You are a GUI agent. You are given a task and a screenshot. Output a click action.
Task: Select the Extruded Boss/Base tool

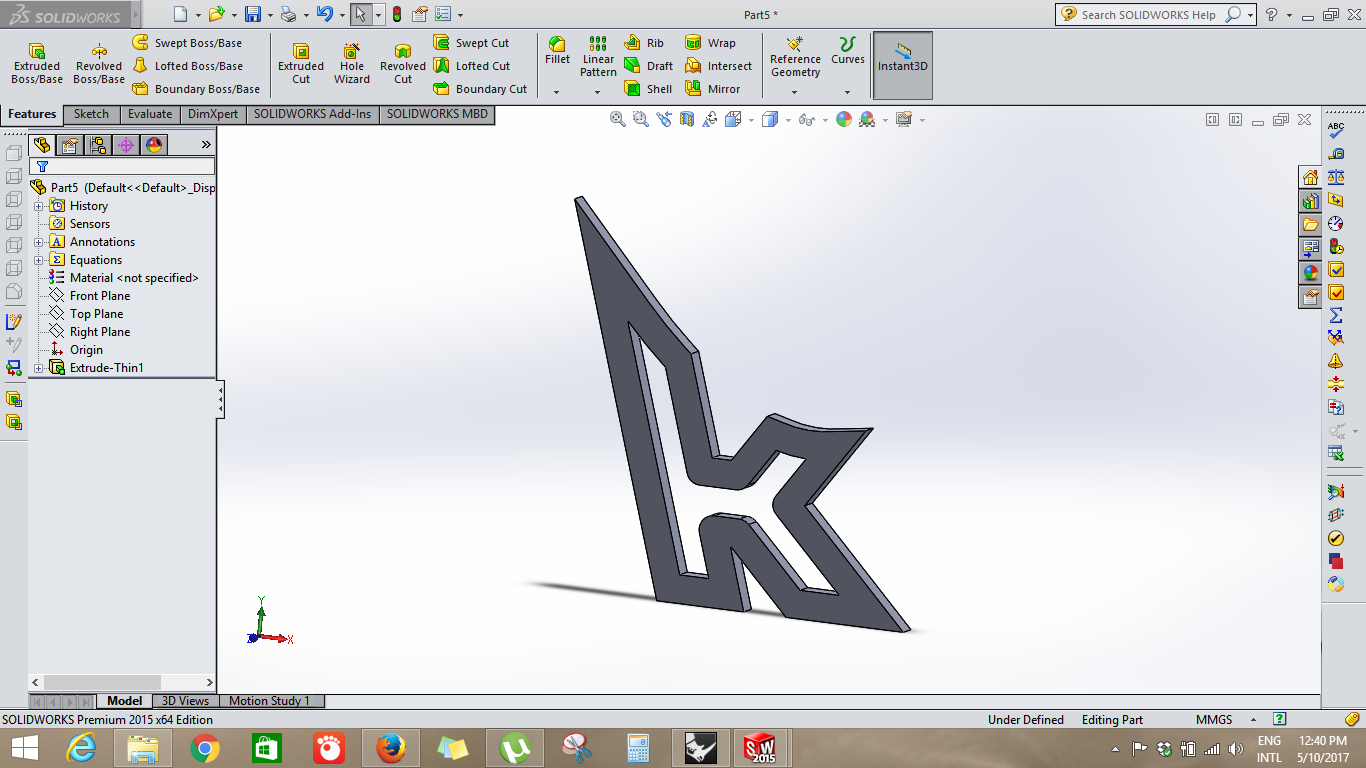(x=37, y=63)
